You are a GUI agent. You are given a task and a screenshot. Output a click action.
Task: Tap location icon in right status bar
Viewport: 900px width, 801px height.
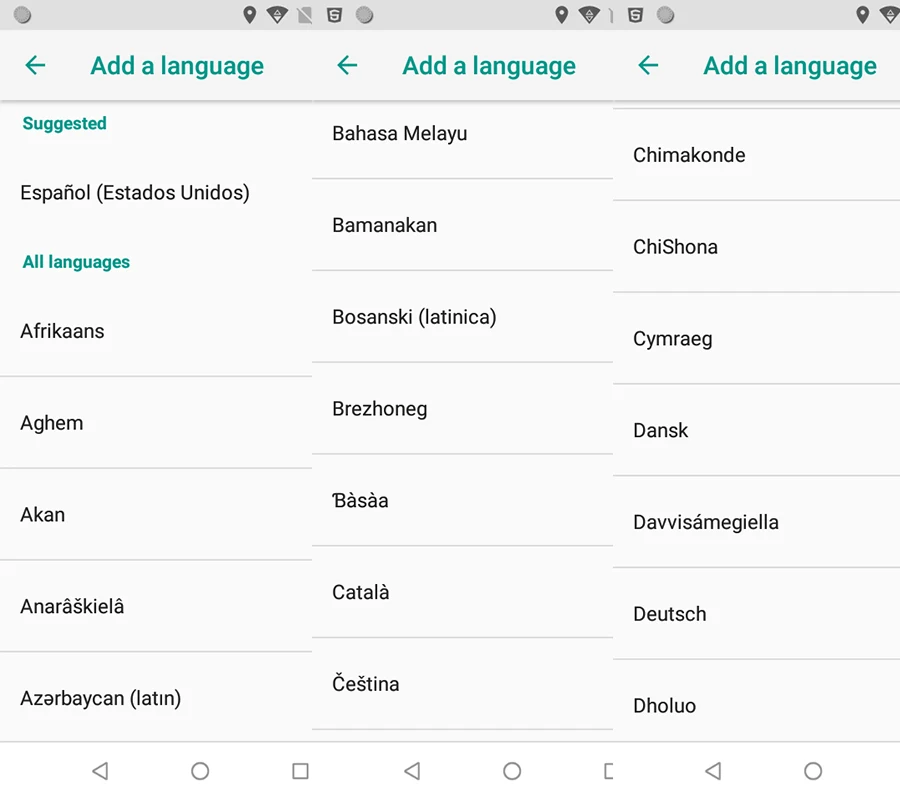click(862, 15)
